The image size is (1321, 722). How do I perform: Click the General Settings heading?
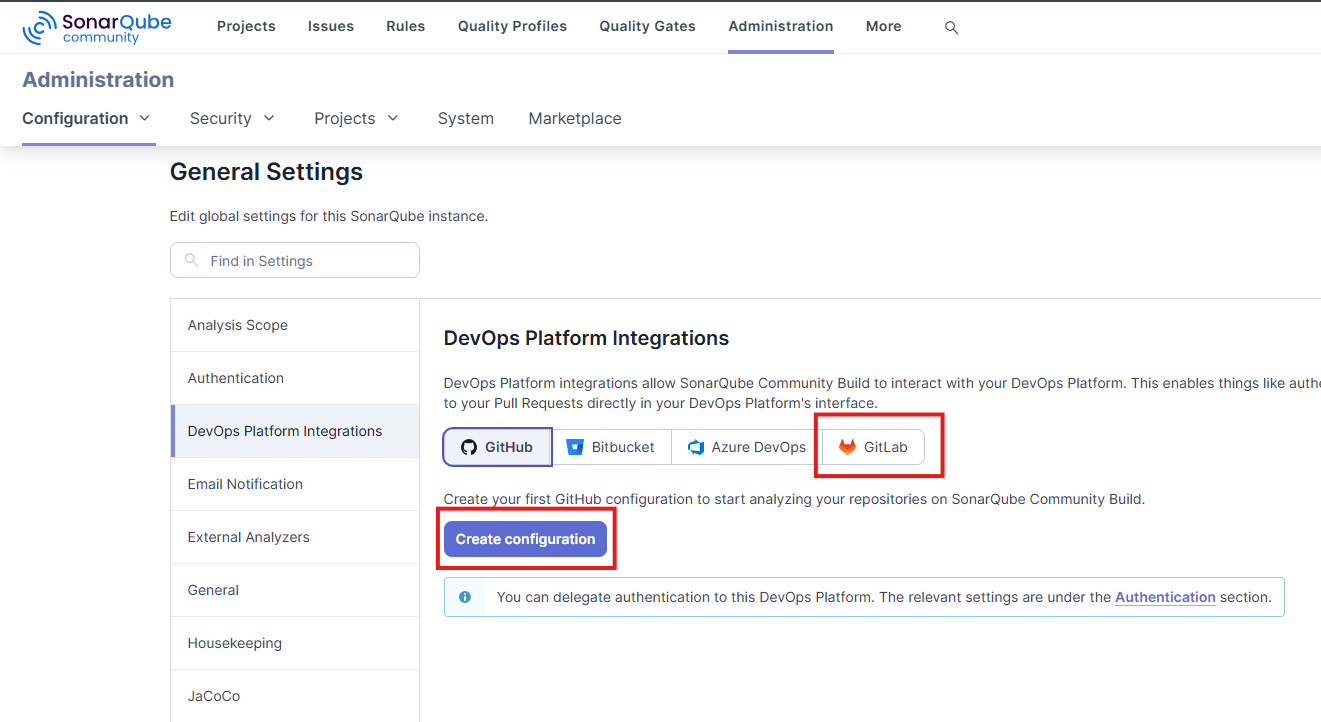[266, 172]
